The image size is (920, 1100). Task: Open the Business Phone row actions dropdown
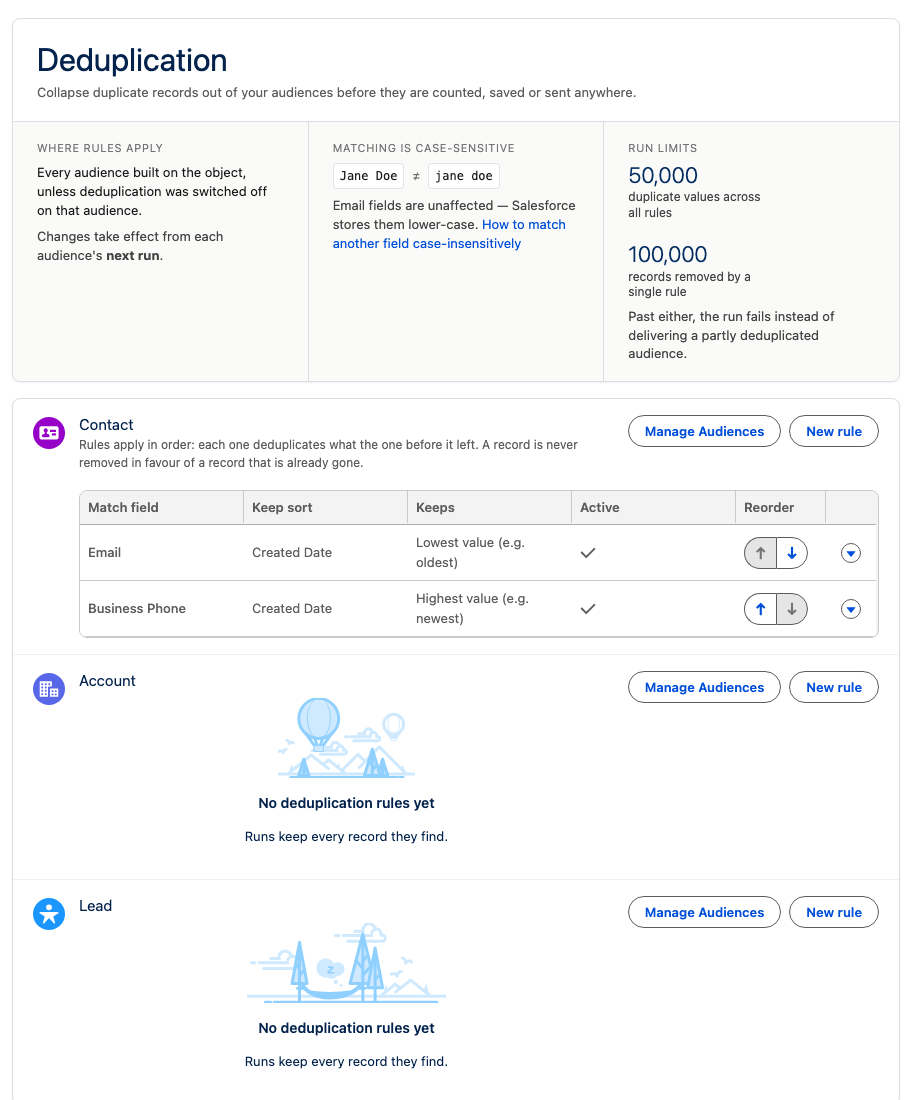click(851, 610)
